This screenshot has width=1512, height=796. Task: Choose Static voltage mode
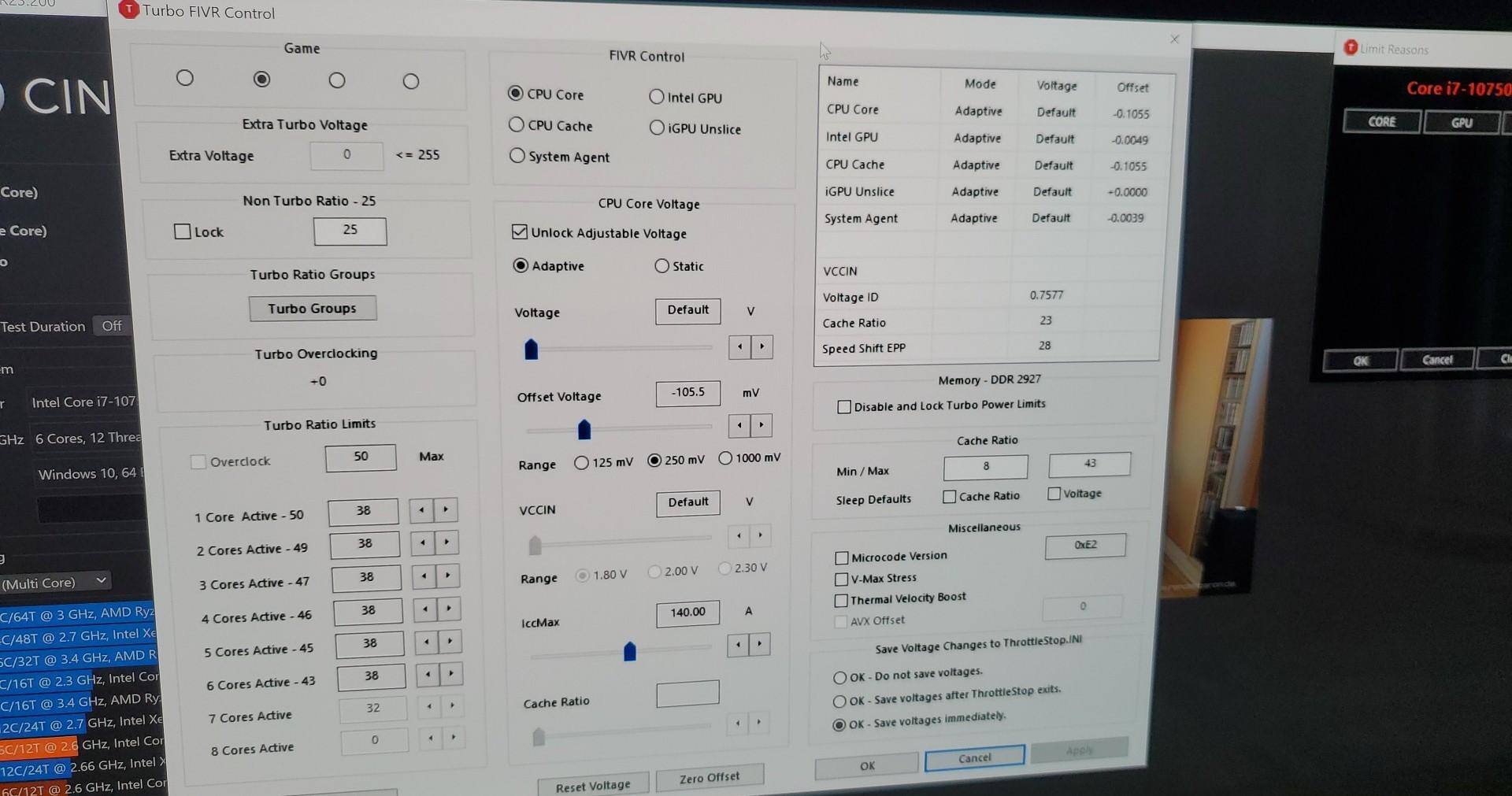661,266
